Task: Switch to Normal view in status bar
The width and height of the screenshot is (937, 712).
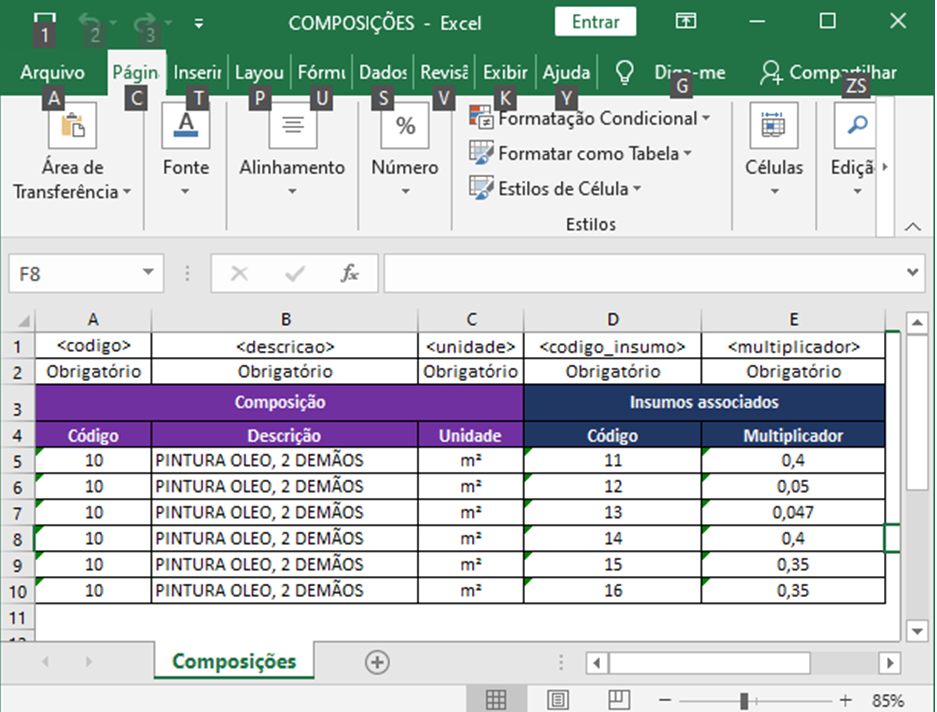Action: pos(495,699)
